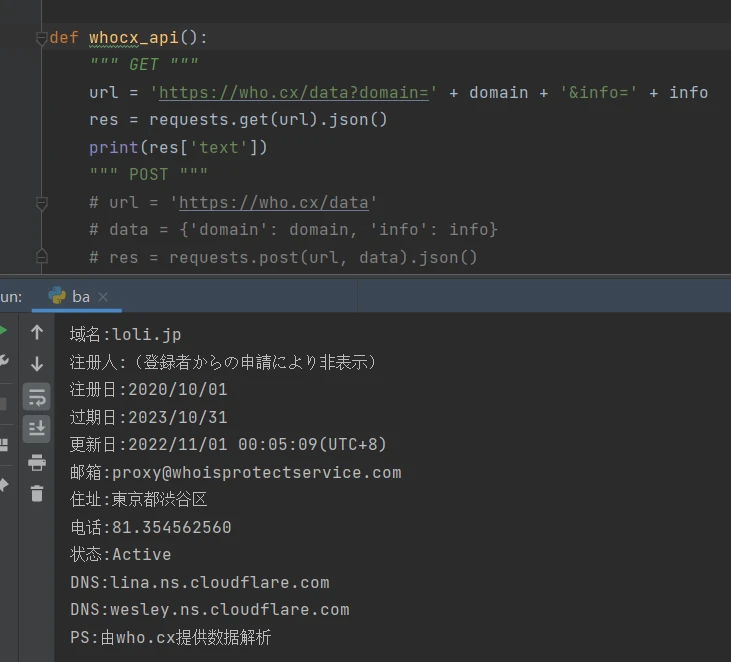
Task: Rerun the script with the green play icon
Action: pos(3,331)
